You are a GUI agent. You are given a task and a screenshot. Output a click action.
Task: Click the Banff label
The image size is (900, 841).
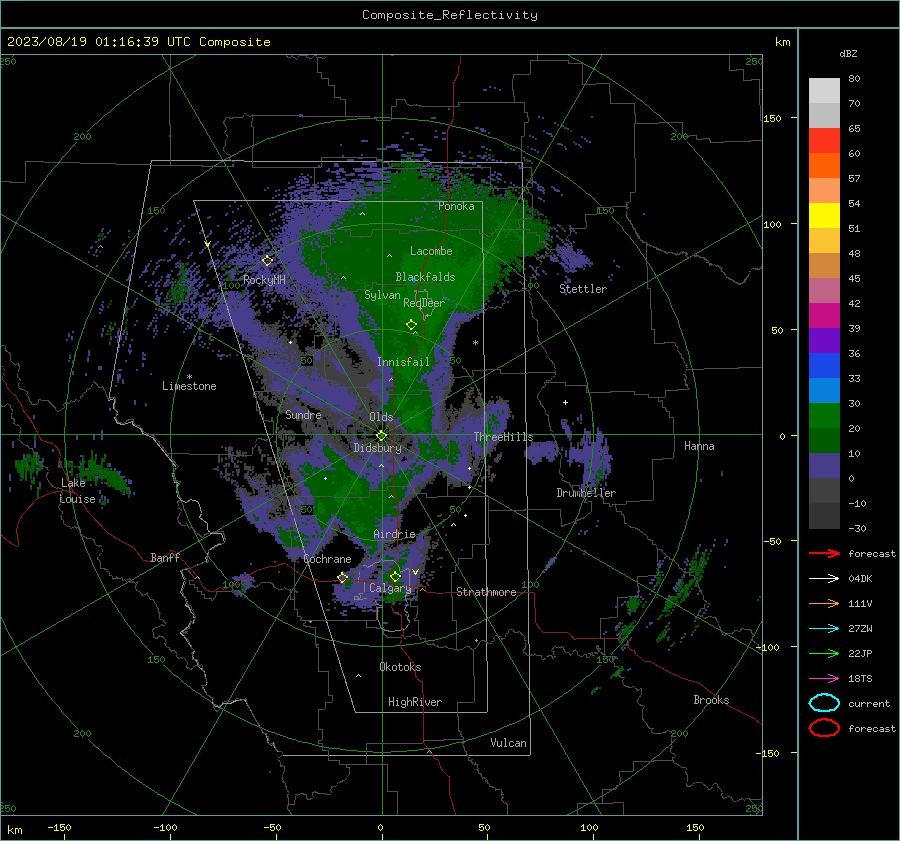coord(165,557)
